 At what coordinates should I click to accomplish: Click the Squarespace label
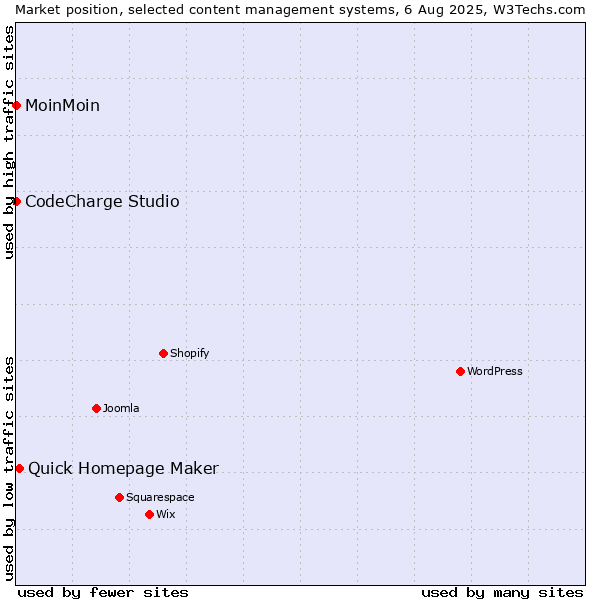pos(160,497)
